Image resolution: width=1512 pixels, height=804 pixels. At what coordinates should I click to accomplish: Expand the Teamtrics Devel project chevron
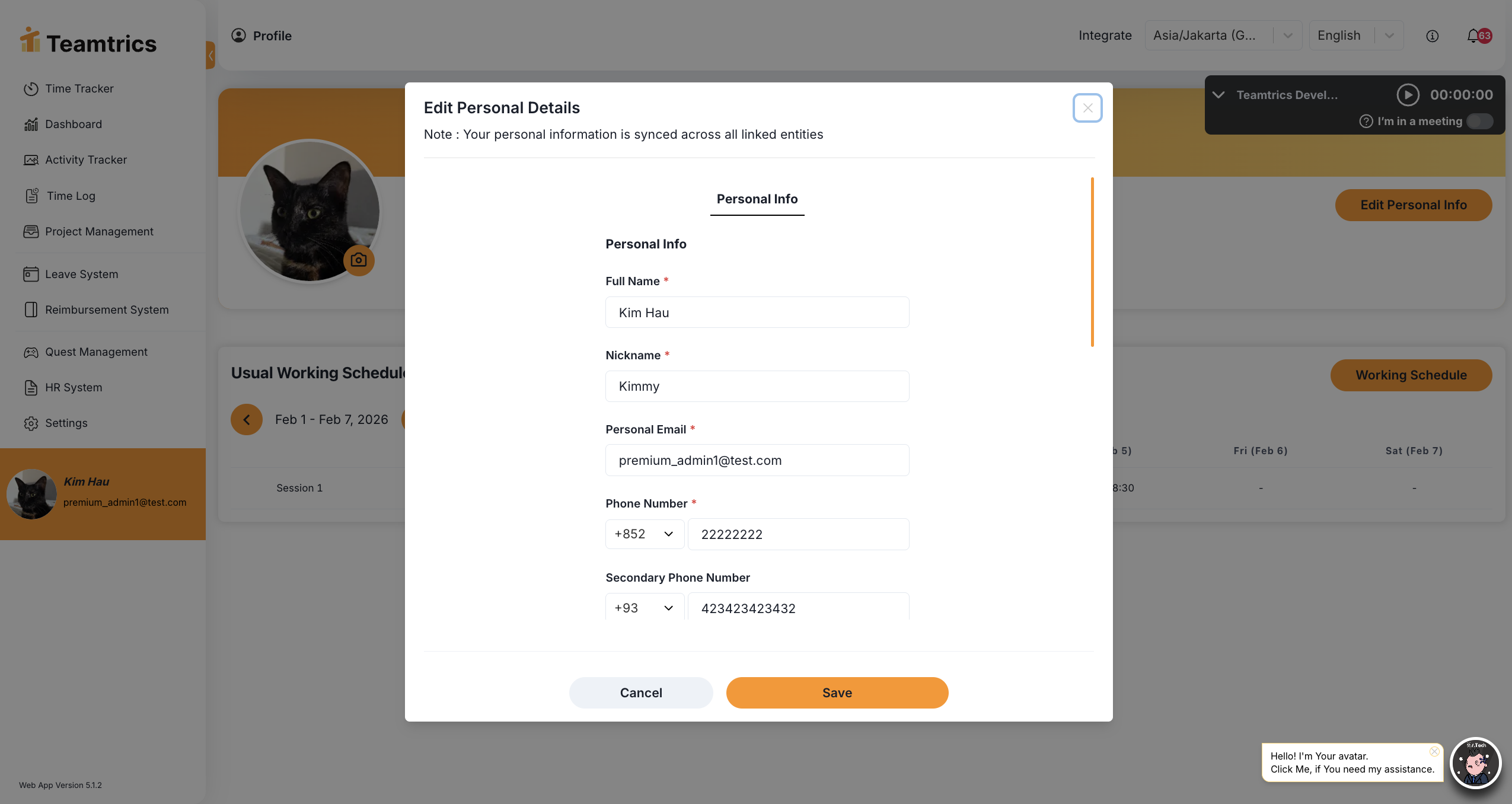1218,95
